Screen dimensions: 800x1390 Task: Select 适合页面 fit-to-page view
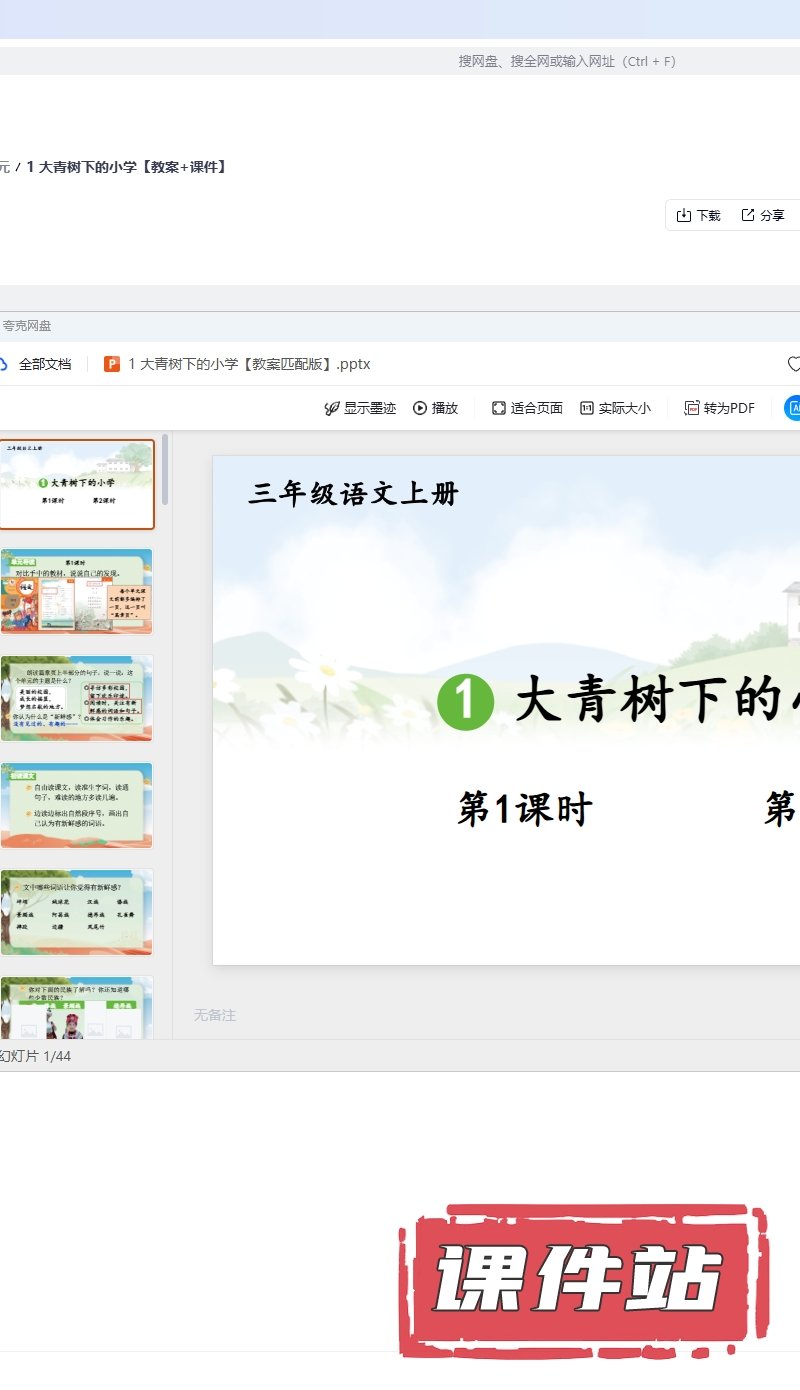coord(527,408)
